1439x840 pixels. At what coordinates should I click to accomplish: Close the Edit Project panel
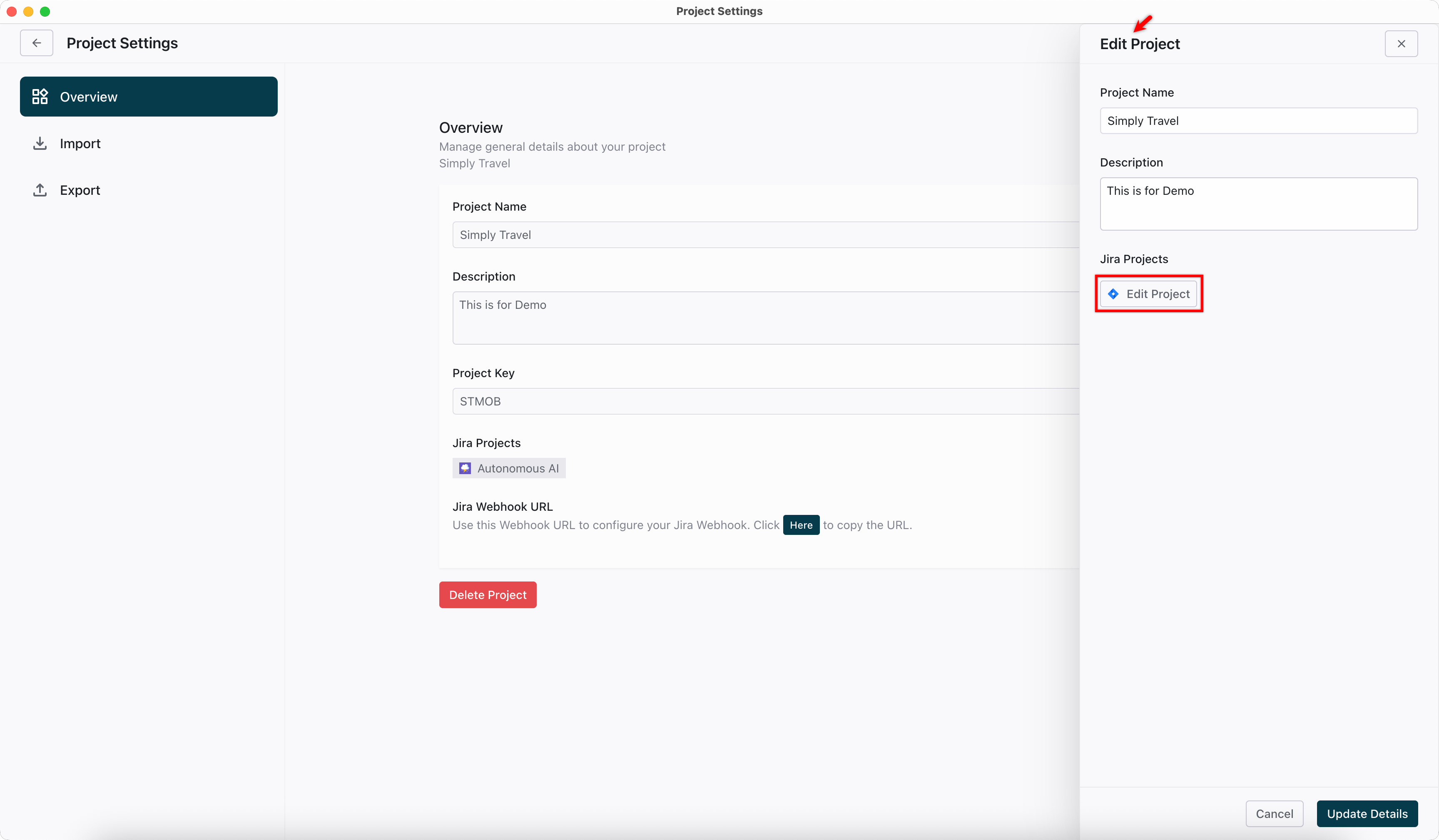pyautogui.click(x=1401, y=43)
